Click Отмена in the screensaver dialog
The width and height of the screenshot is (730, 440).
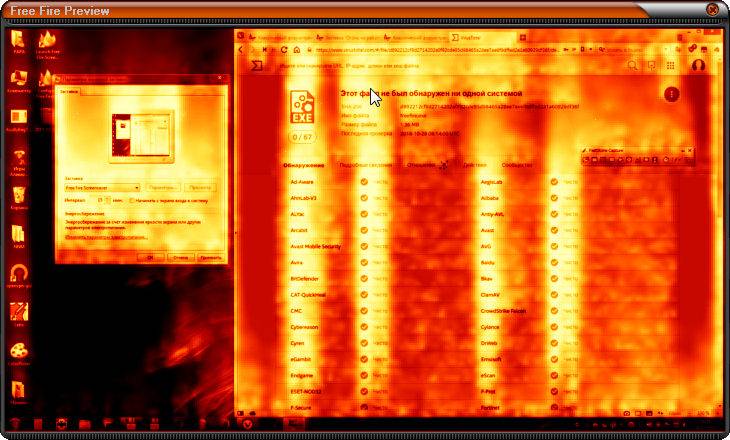pyautogui.click(x=180, y=257)
